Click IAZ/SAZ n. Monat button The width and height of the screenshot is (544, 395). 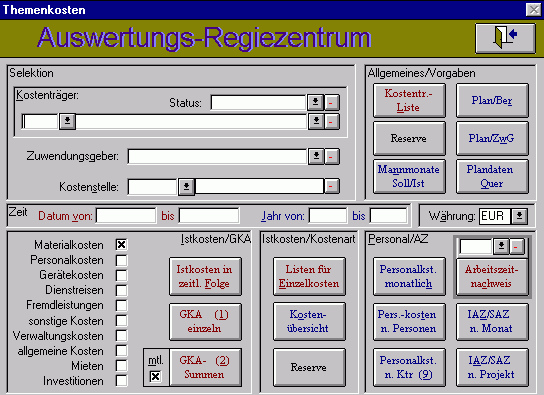492,322
